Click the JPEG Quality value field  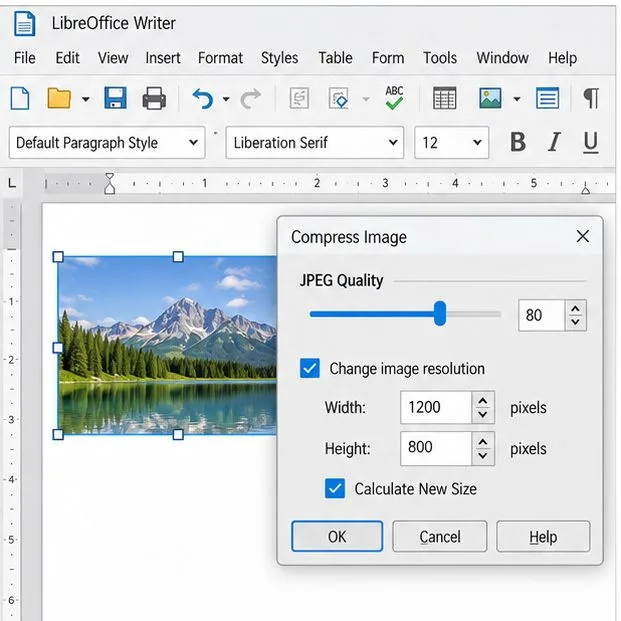[x=541, y=315]
